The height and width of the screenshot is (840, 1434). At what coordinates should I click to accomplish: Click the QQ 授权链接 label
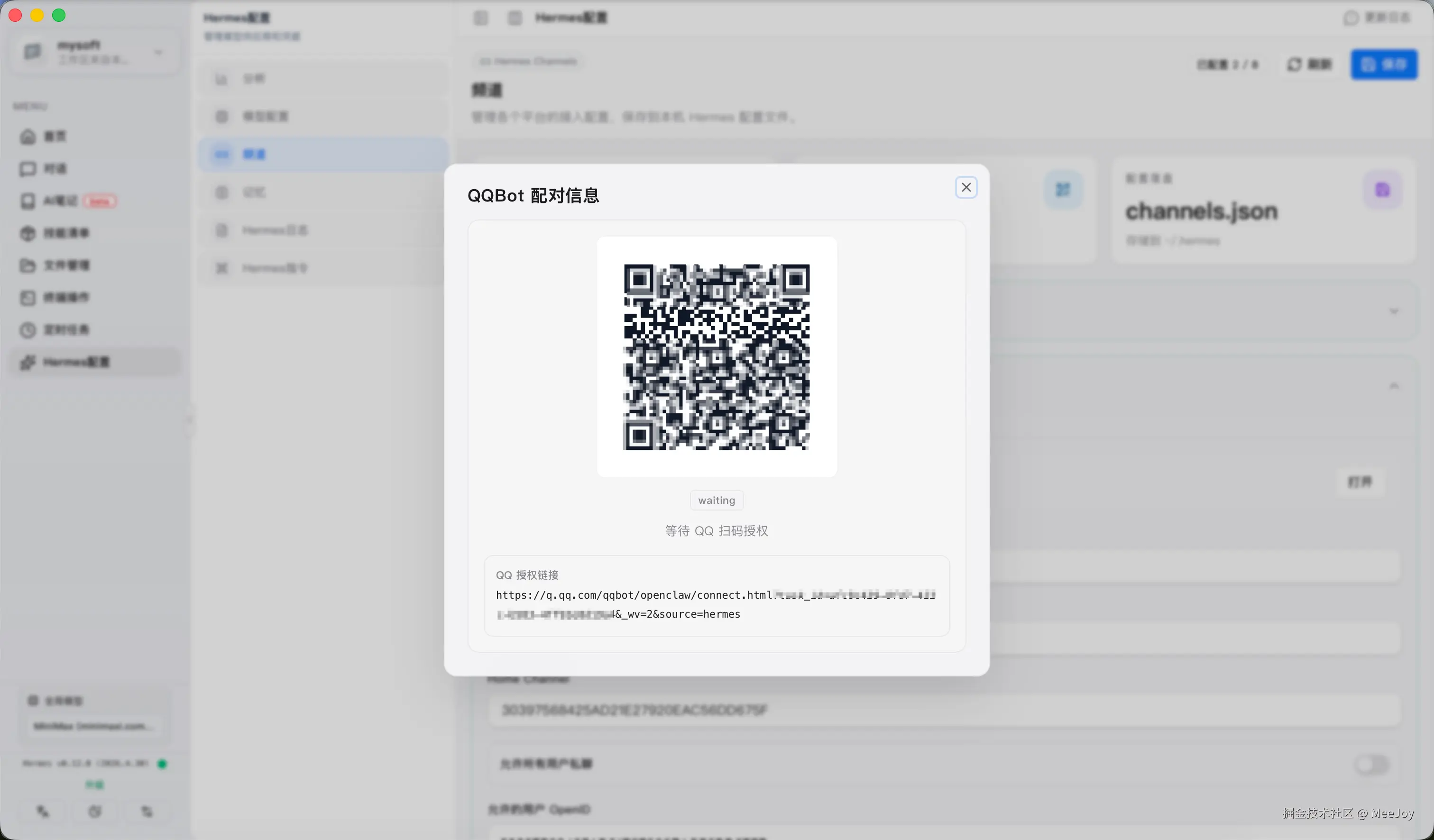(527, 575)
